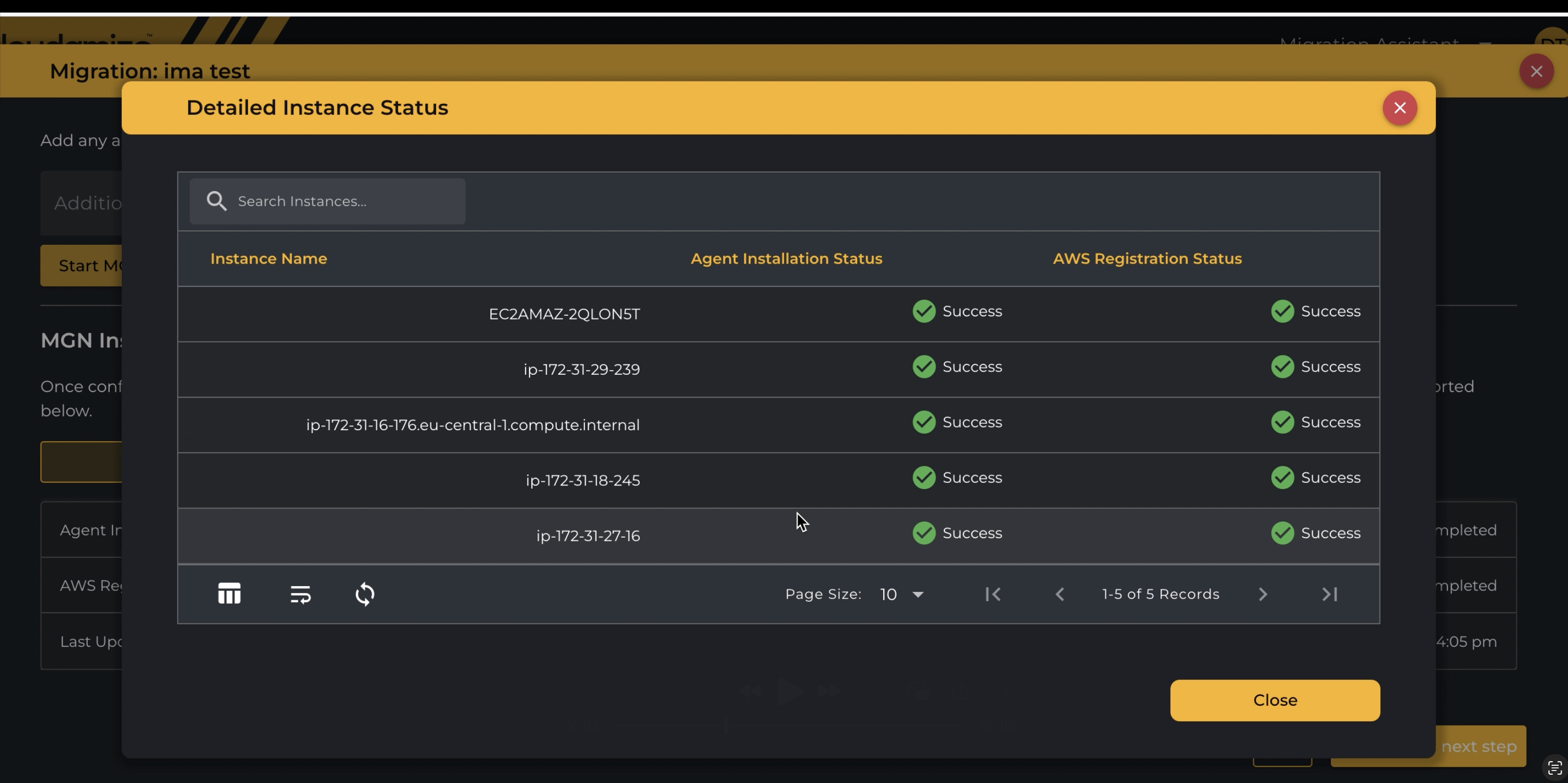Open the Page Size dropdown

tap(902, 595)
